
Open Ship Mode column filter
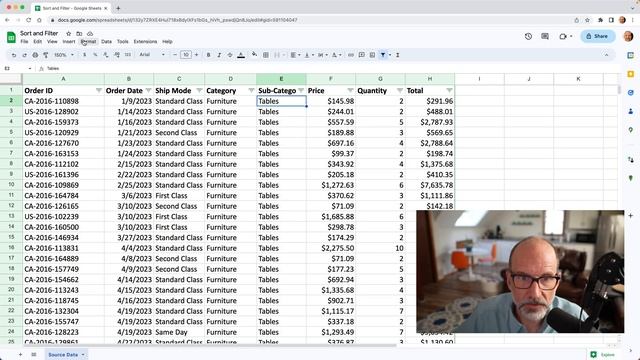pos(199,91)
